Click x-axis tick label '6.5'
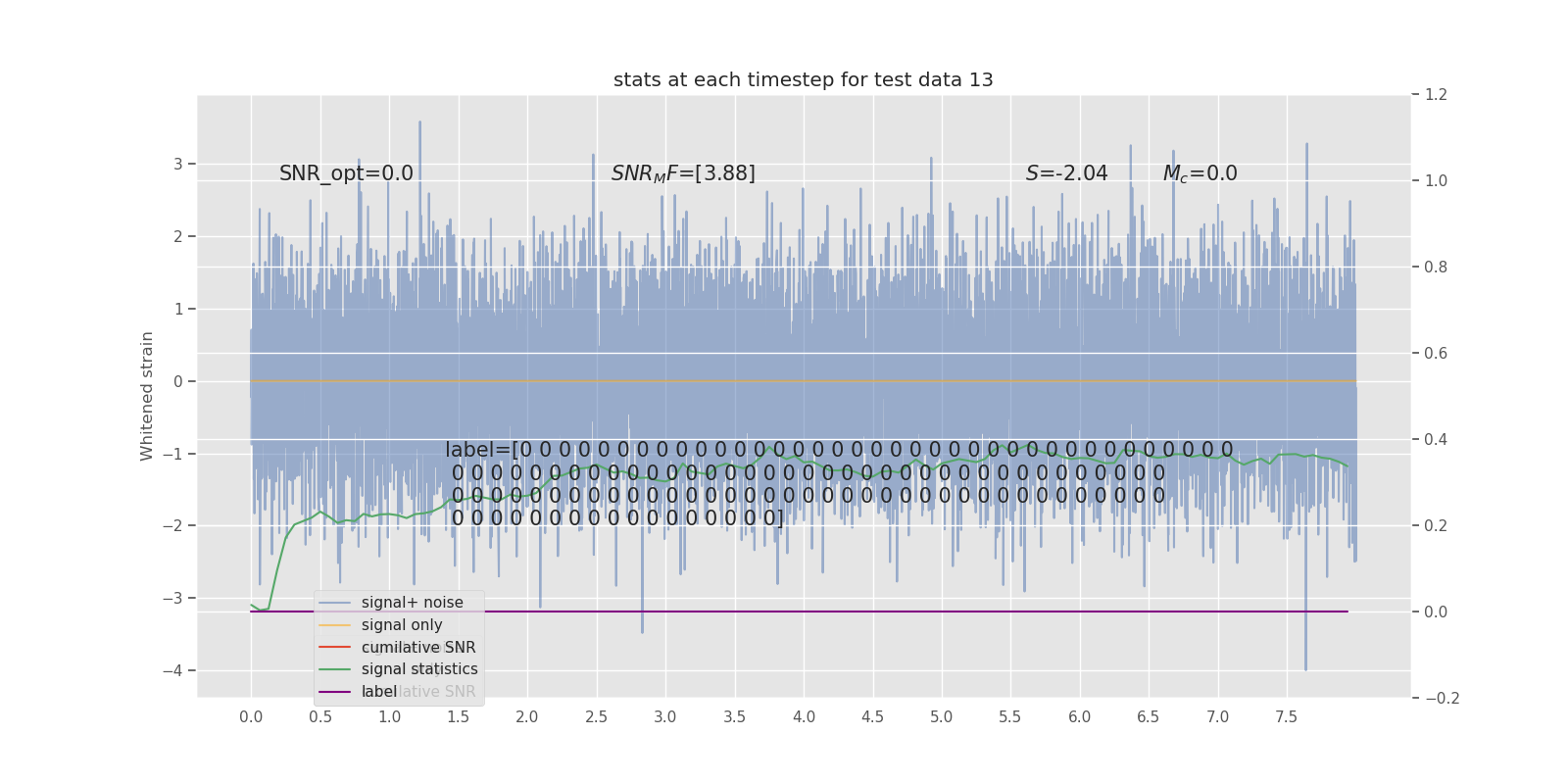The image size is (1568, 784). (1149, 717)
